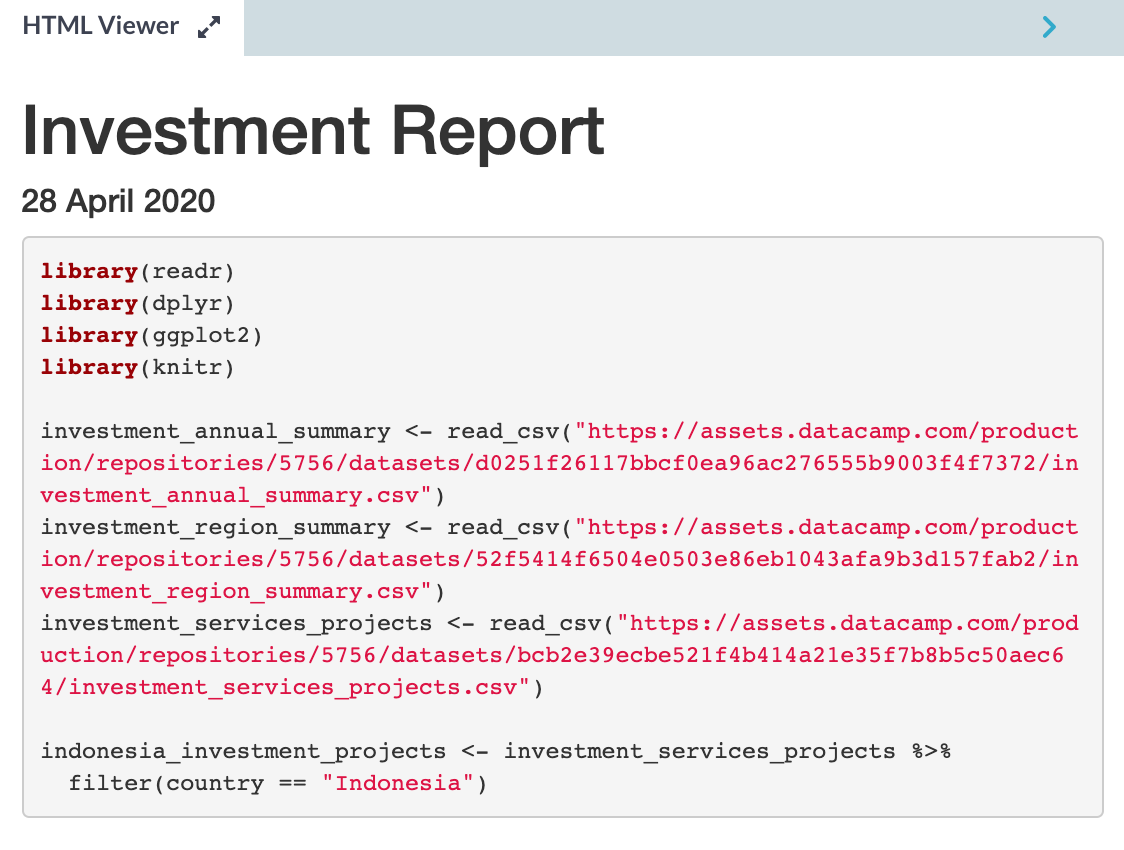1124x850 pixels.
Task: Click the investment_region_summary.csv URL ending
Action: [235, 591]
